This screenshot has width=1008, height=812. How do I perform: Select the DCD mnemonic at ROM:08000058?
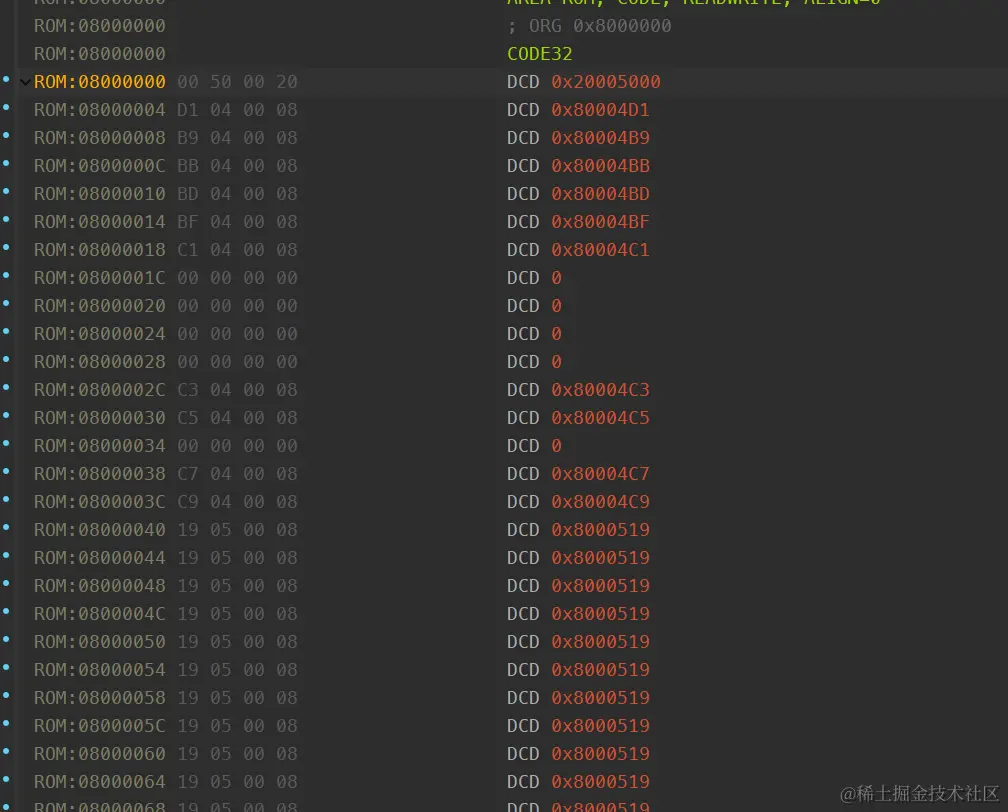click(x=523, y=698)
